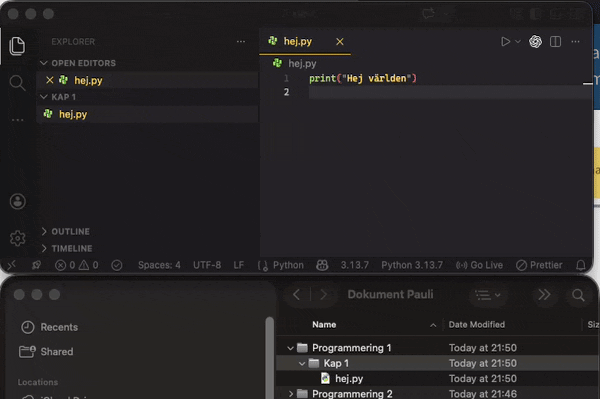Close hej.py in Open Editors list
This screenshot has width=600, height=399.
(x=50, y=80)
